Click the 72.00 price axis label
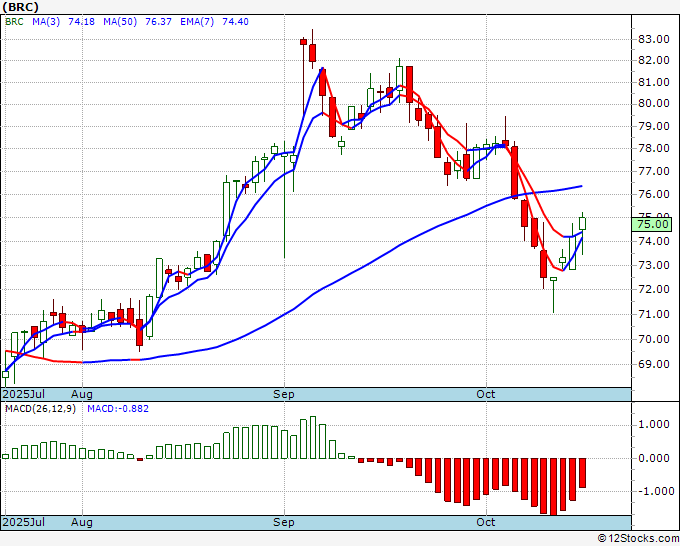This screenshot has height=546, width=680. click(x=654, y=289)
